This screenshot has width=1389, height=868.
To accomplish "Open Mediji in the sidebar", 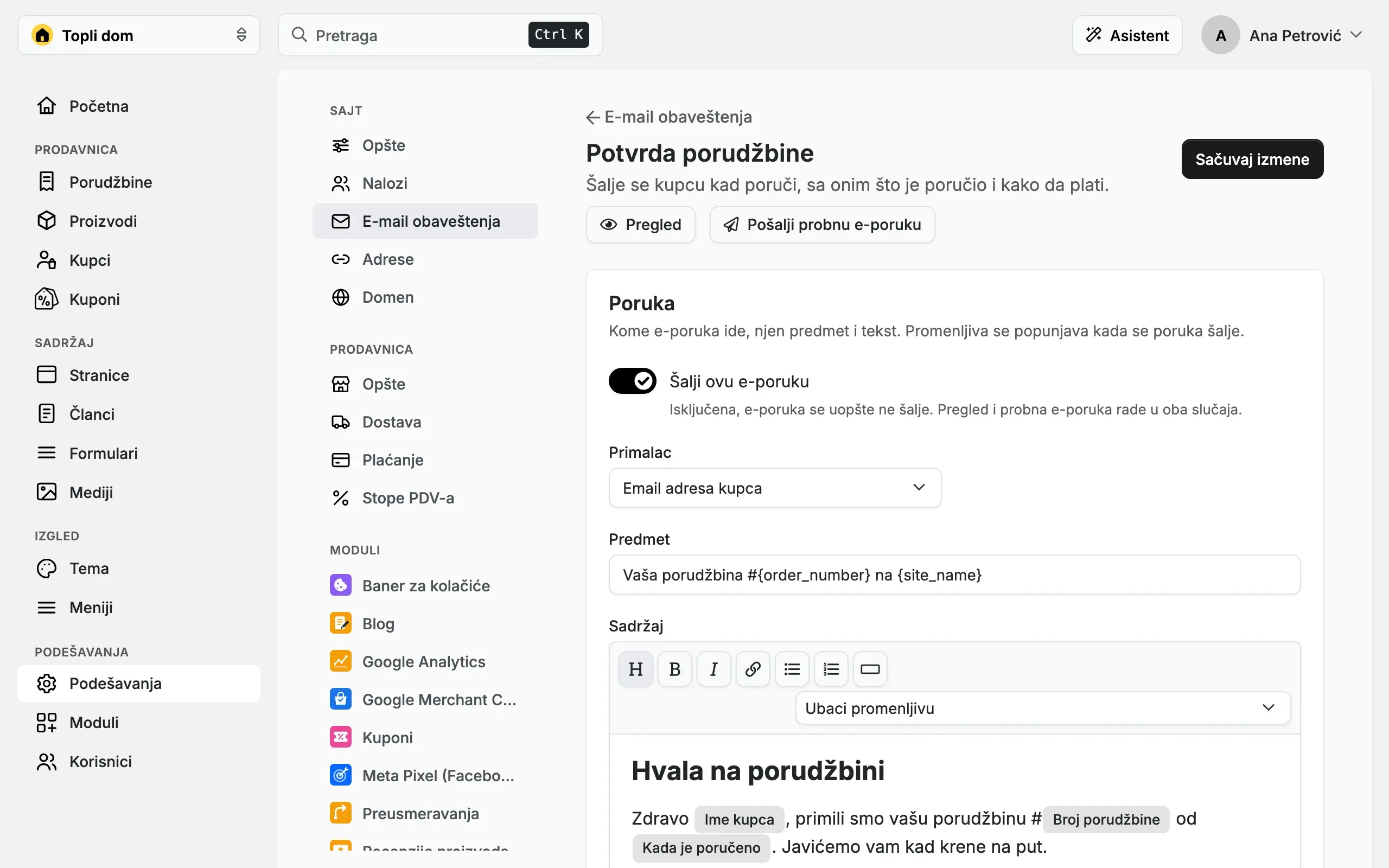I will pyautogui.click(x=138, y=492).
